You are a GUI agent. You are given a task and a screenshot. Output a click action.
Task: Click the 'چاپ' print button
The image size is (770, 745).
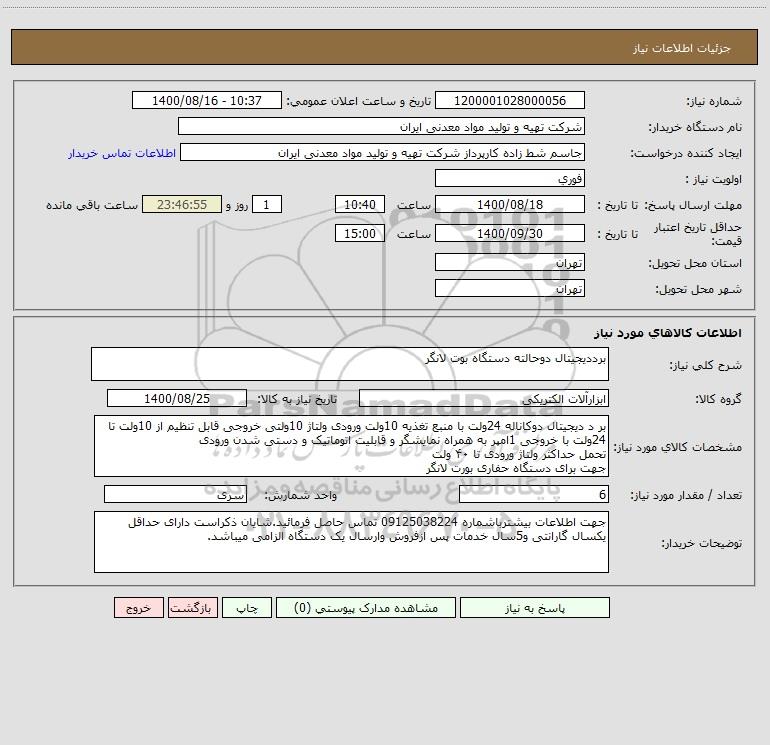(x=247, y=608)
